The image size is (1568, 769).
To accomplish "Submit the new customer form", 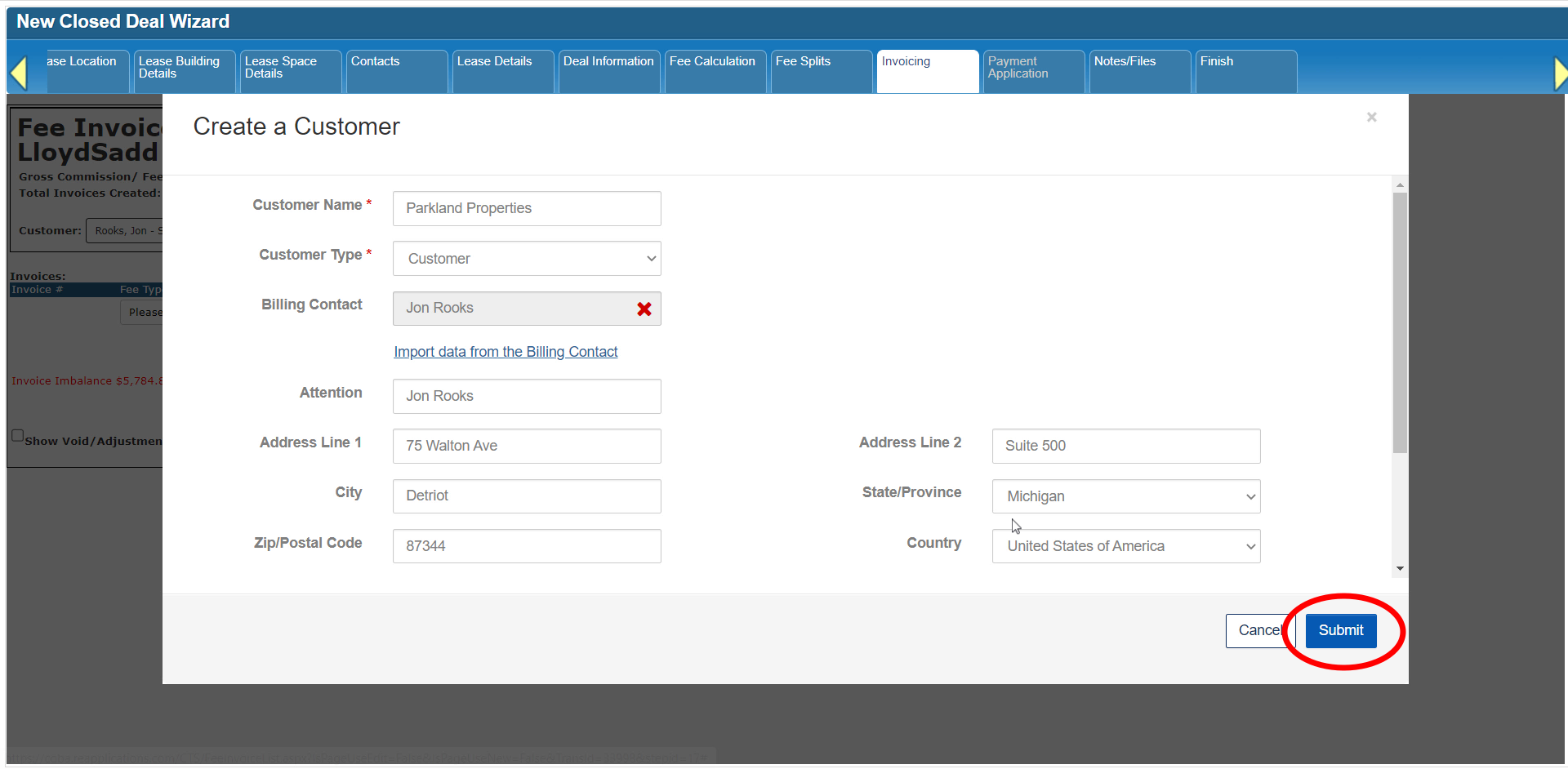I will tap(1340, 630).
